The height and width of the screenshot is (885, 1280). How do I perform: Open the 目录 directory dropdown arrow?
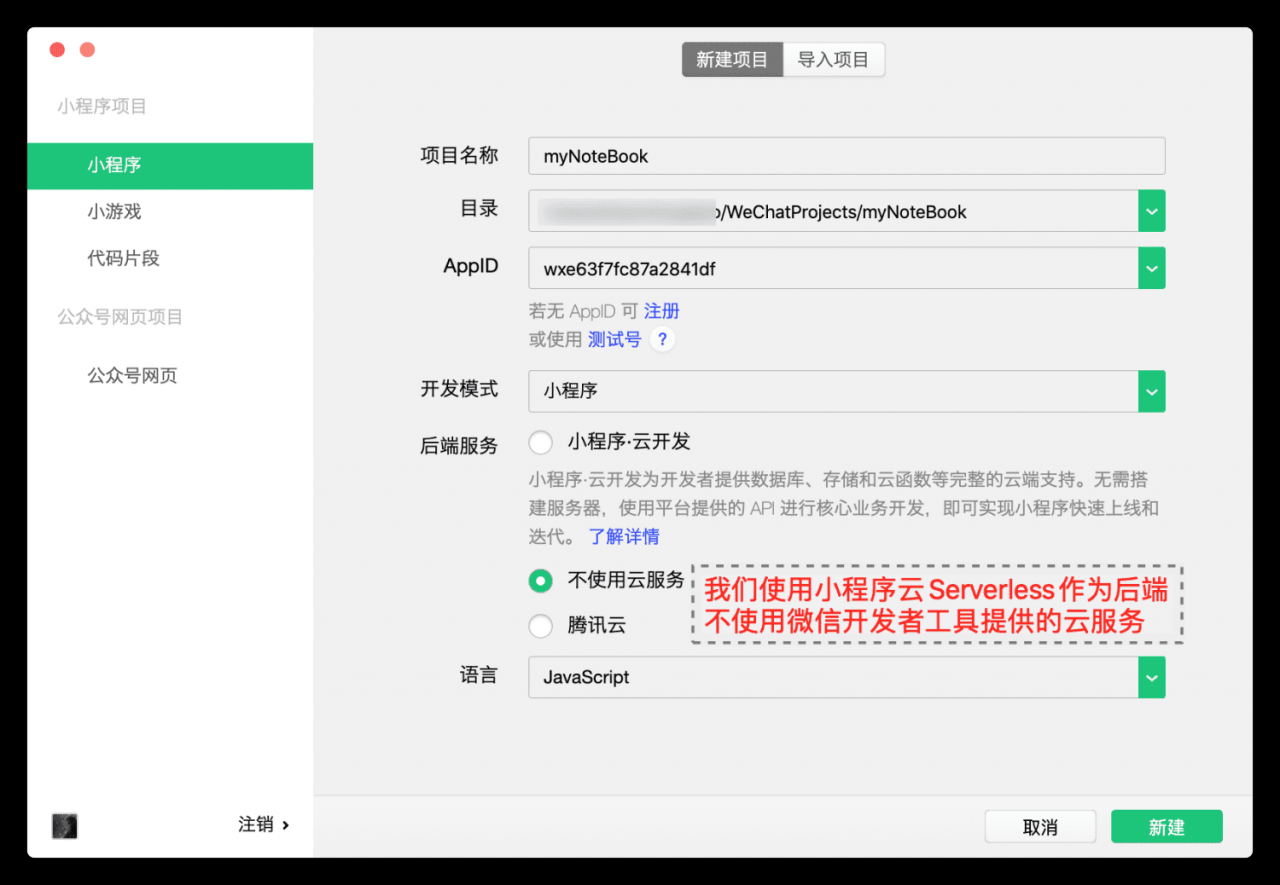coord(1151,211)
